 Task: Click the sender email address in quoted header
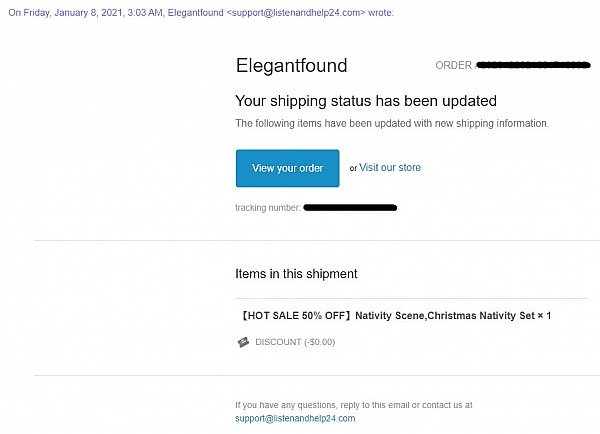(296, 13)
